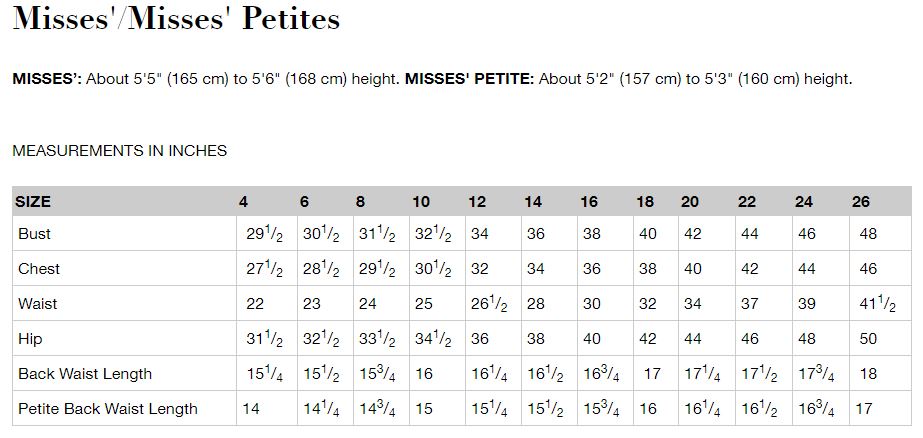The height and width of the screenshot is (438, 923).
Task: Select the Waist row label
Action: (x=38, y=304)
